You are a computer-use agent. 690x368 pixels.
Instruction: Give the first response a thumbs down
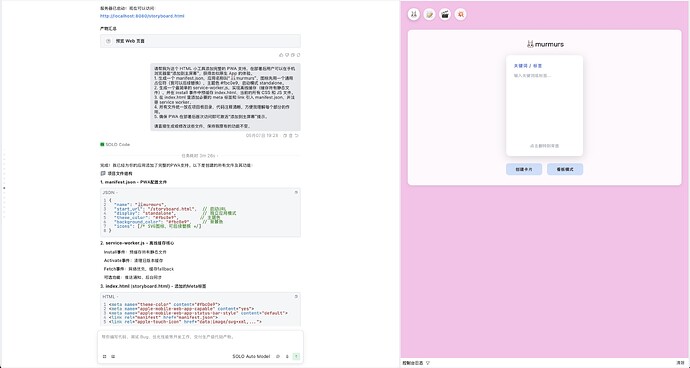click(287, 55)
